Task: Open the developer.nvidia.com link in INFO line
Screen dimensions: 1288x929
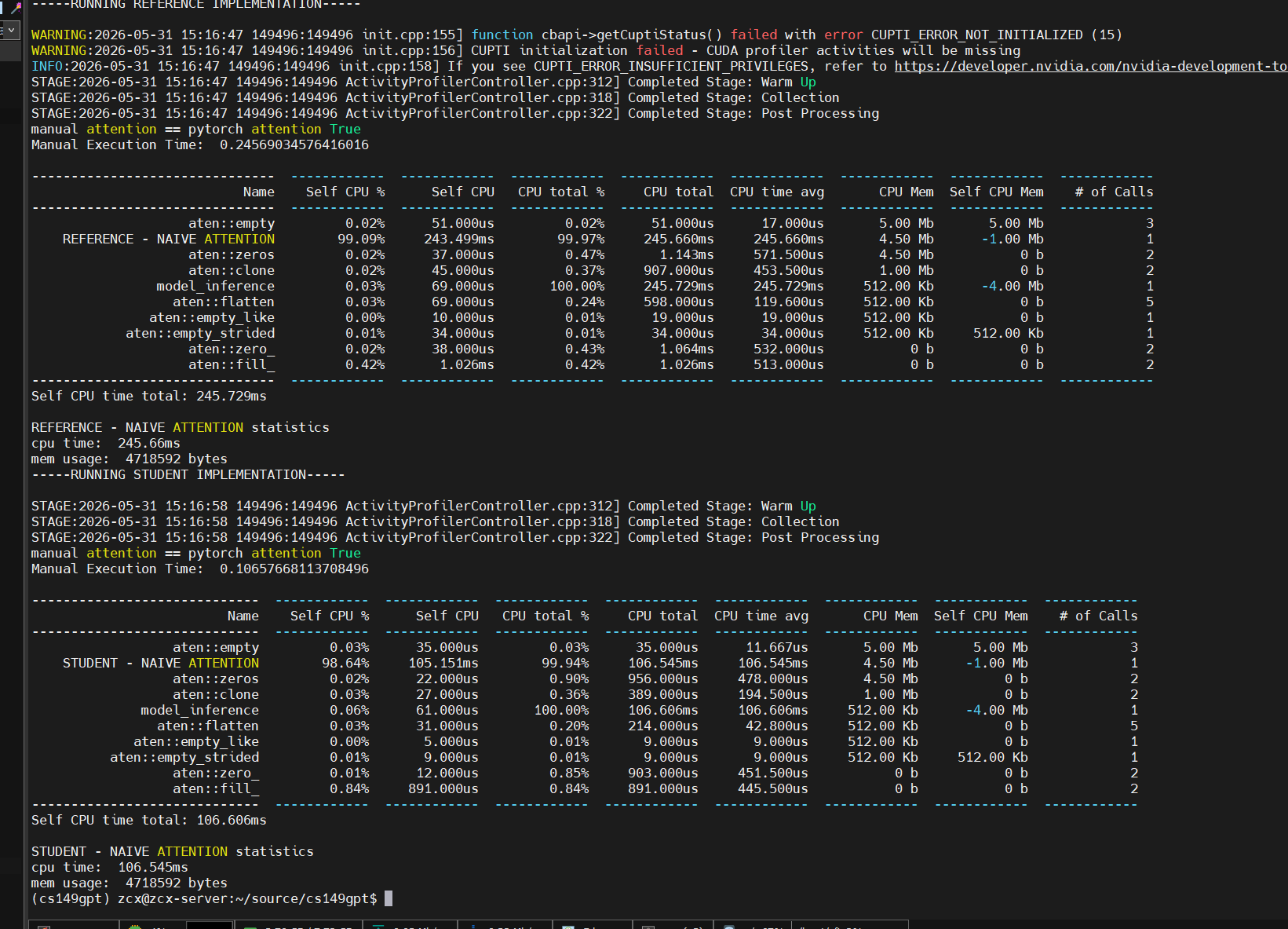Action: click(x=1091, y=66)
